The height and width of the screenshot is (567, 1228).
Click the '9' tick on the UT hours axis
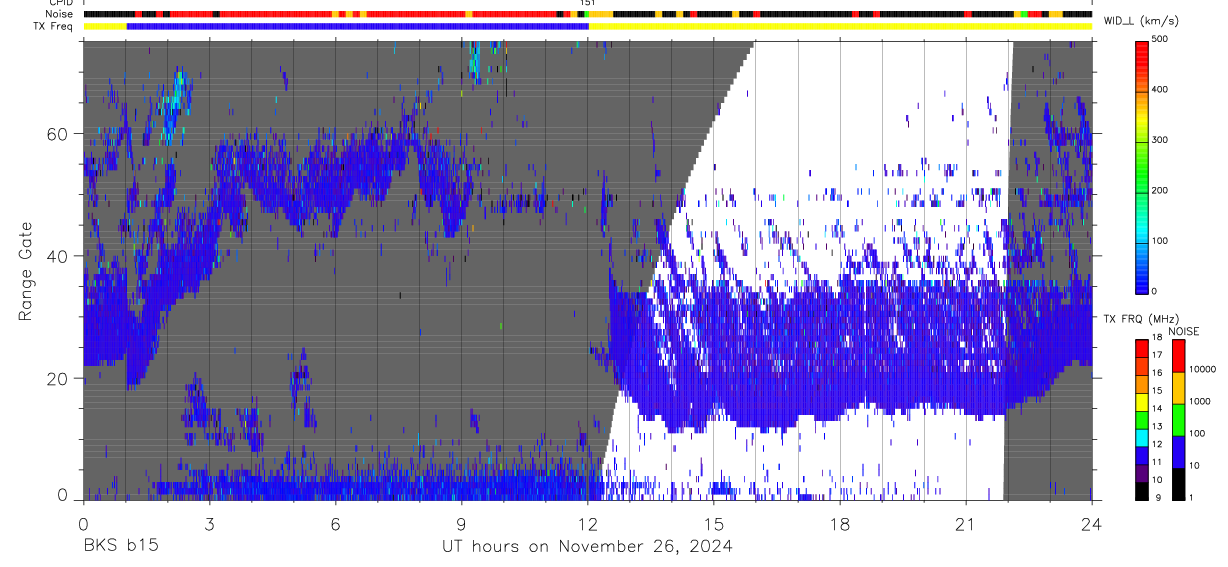(x=461, y=523)
